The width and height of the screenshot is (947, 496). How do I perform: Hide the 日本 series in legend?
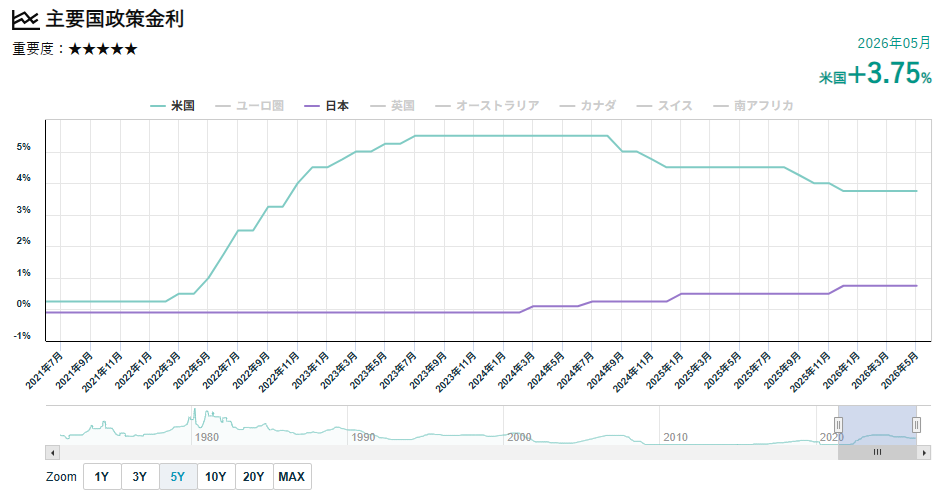[x=327, y=106]
